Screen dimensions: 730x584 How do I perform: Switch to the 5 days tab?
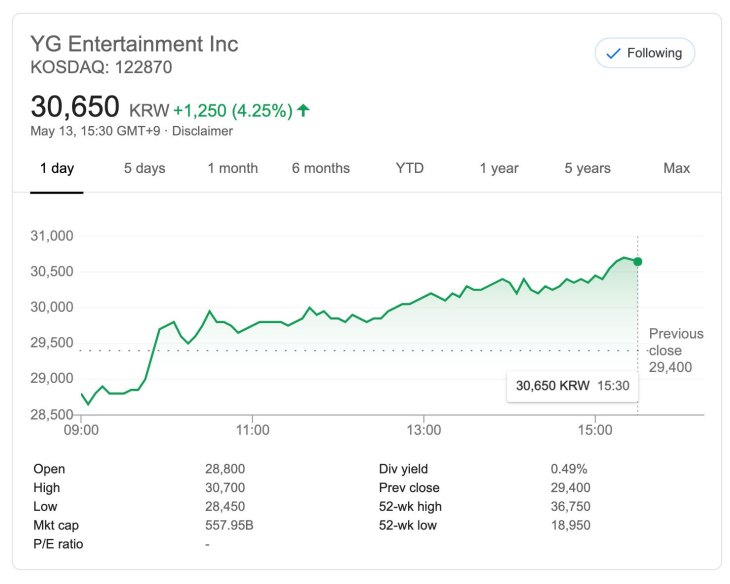tap(144, 168)
